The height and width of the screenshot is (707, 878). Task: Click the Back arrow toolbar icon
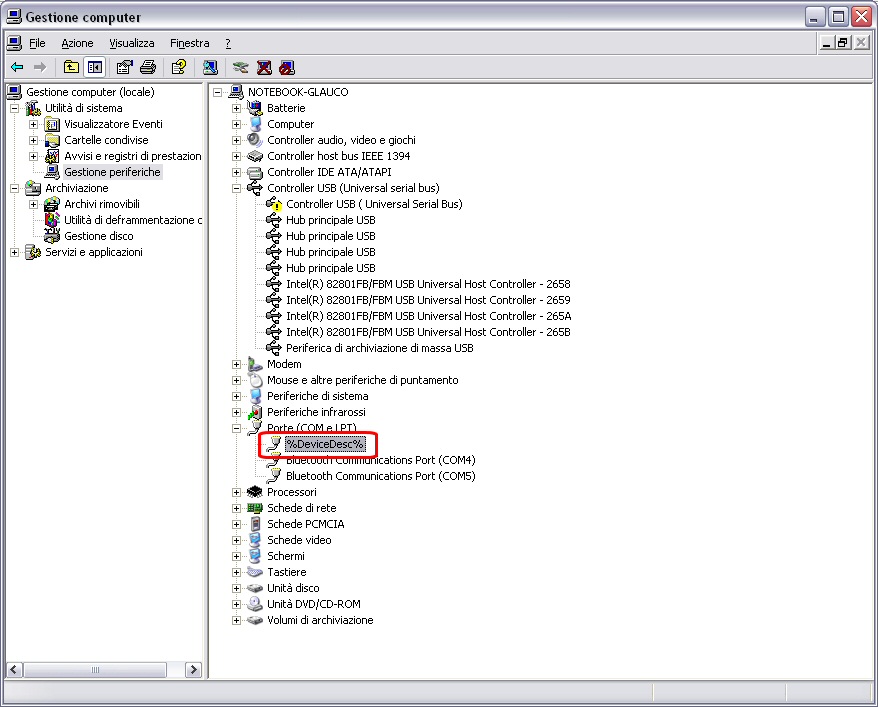pos(17,68)
